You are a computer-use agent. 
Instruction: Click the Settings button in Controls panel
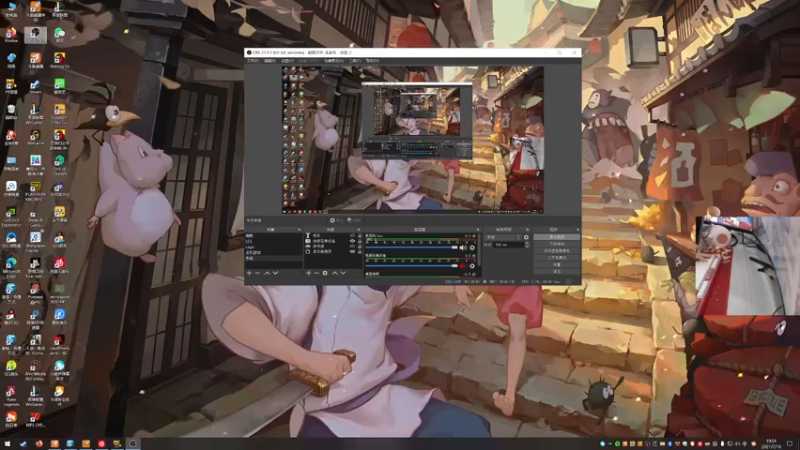[x=557, y=265]
